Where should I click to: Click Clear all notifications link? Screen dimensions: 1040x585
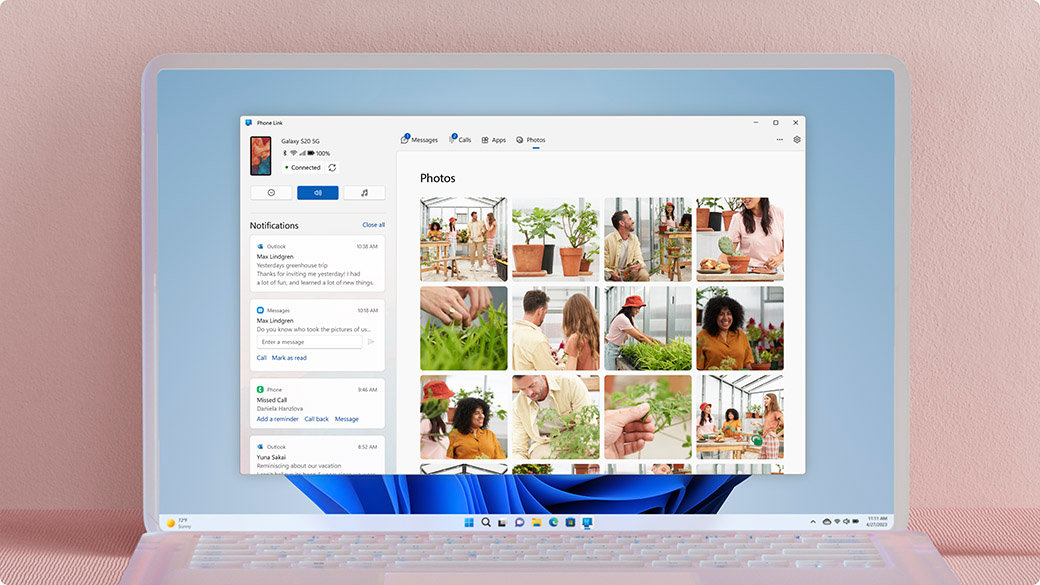[x=373, y=225]
